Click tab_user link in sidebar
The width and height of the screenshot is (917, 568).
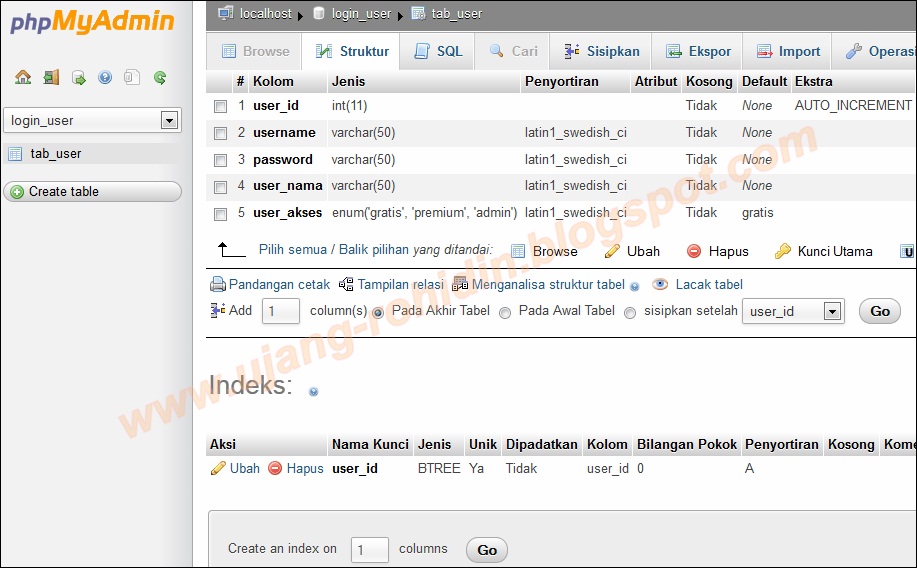click(56, 154)
